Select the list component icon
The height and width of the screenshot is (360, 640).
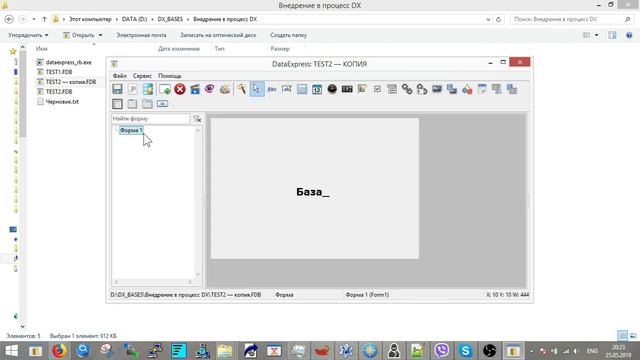pos(392,89)
